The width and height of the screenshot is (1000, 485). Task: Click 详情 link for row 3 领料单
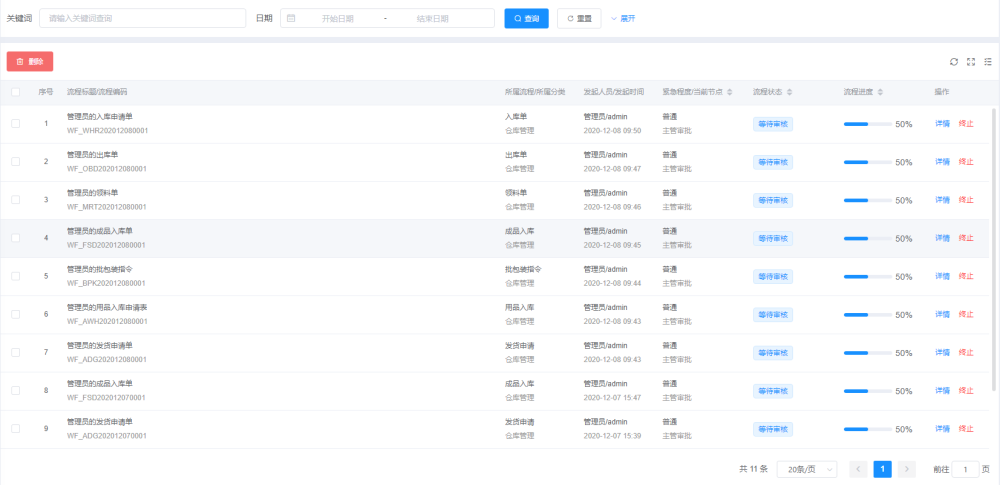click(x=942, y=200)
